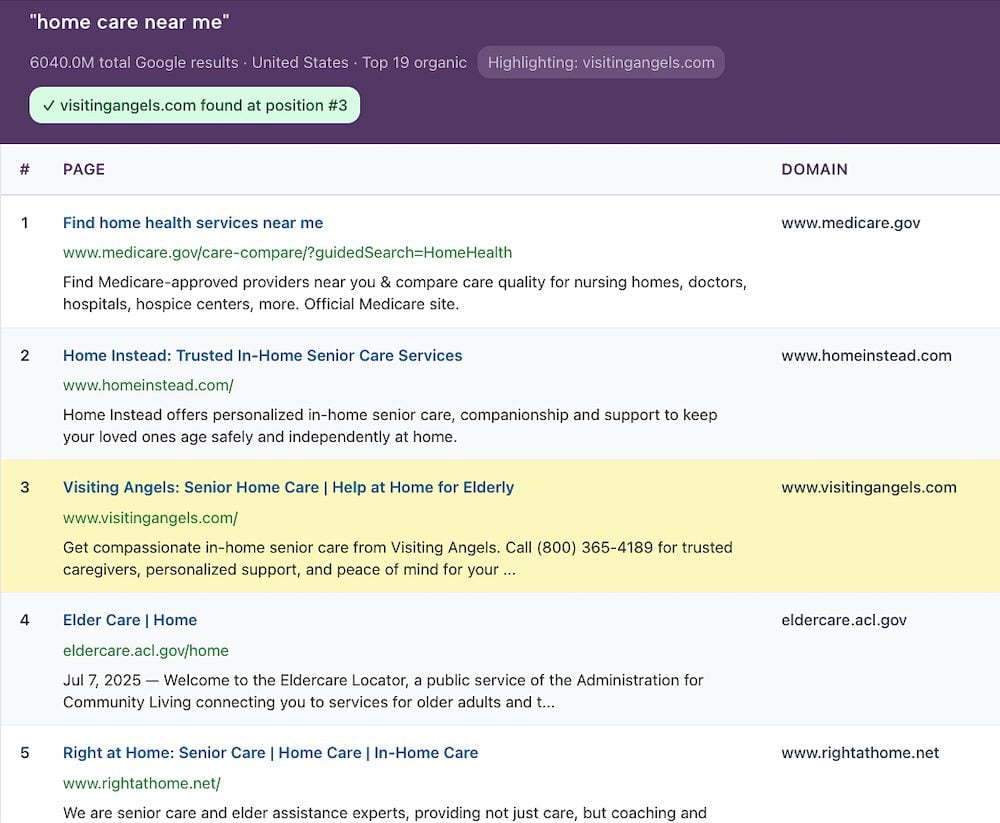Click the Eldercare Locator description snippet

[x=383, y=691]
